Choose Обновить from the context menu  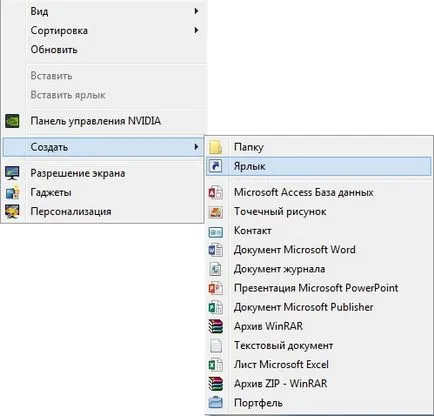click(x=104, y=50)
